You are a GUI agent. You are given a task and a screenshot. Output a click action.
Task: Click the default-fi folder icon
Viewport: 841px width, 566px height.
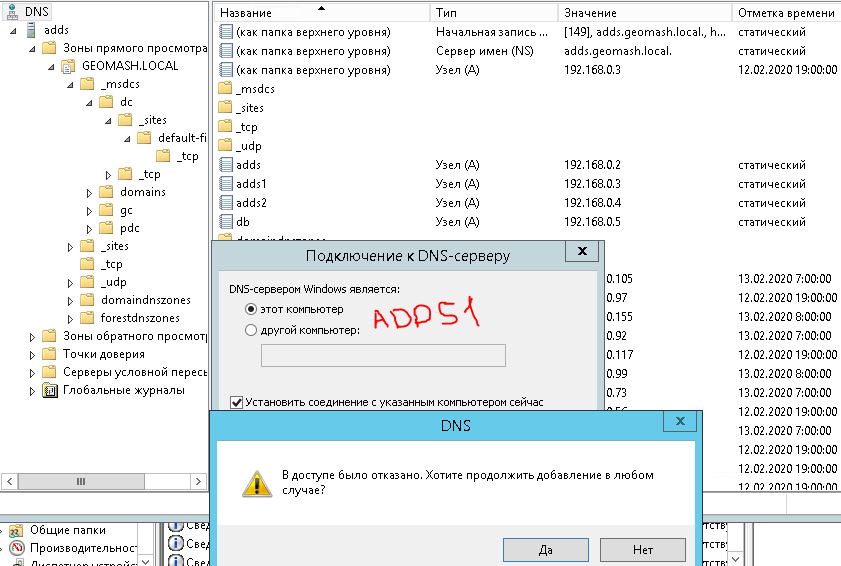tap(144, 138)
